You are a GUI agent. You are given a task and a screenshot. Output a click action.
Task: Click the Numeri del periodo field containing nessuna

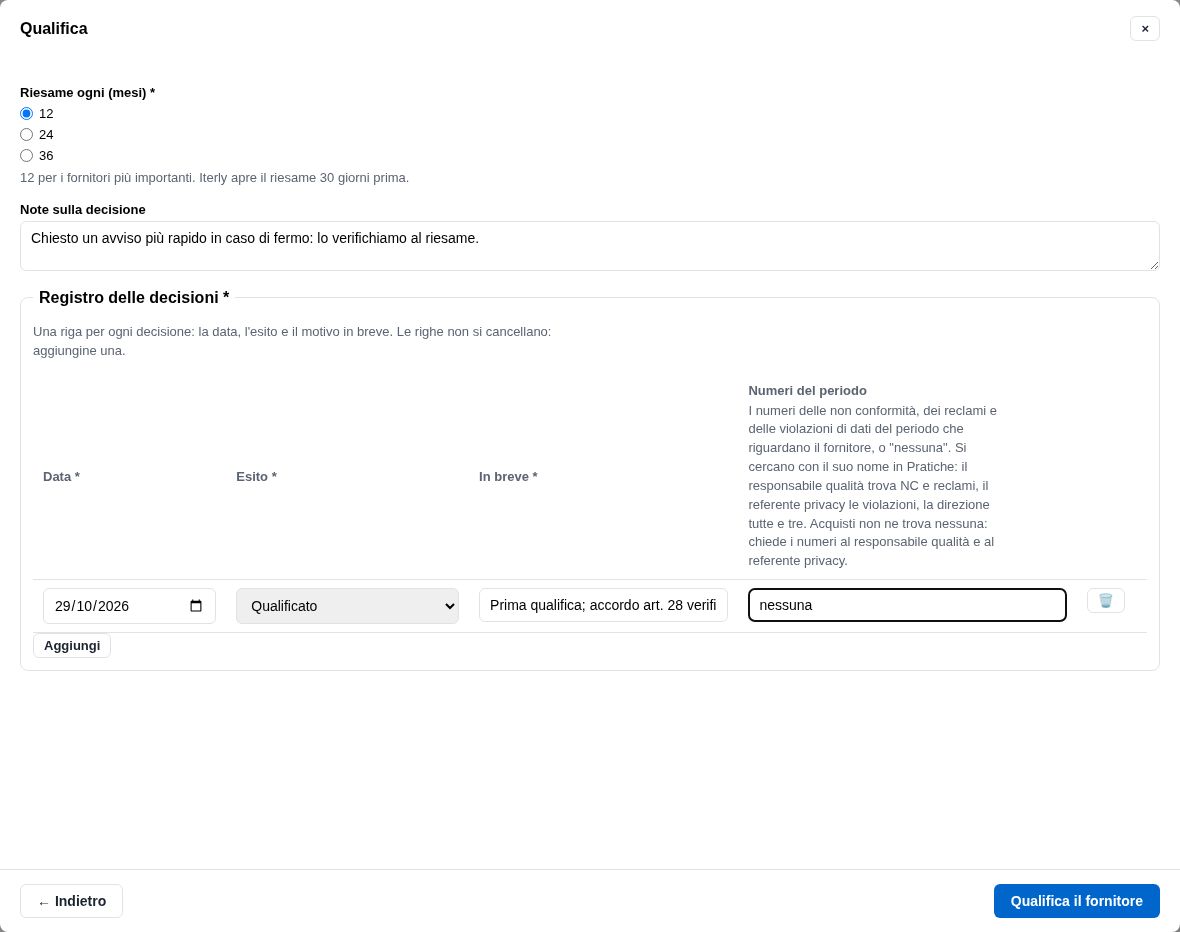pos(907,605)
